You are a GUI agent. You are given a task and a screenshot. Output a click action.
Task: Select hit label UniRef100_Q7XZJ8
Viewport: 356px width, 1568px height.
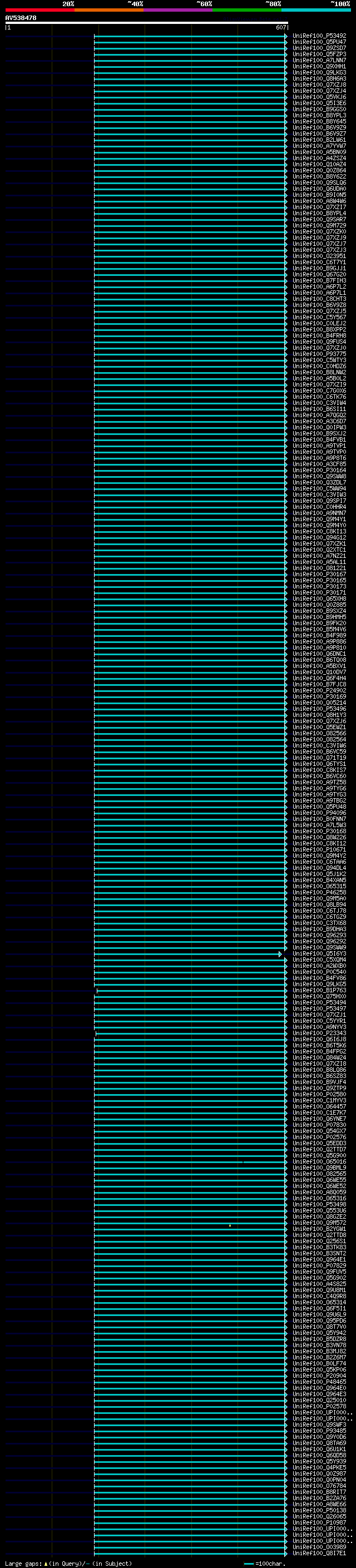[319, 85]
